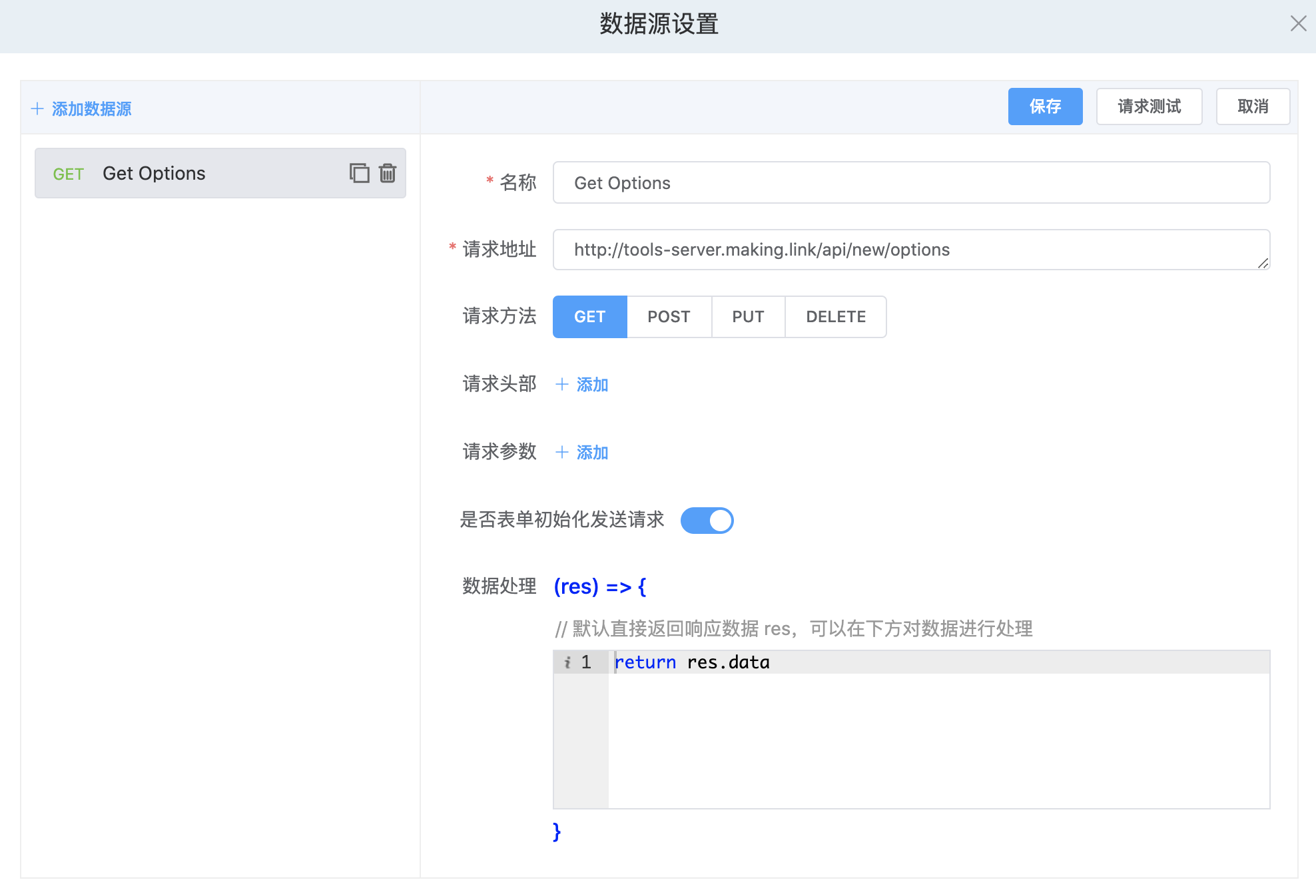
Task: Click the plus icon next to 请求参数 添加
Action: 561,453
